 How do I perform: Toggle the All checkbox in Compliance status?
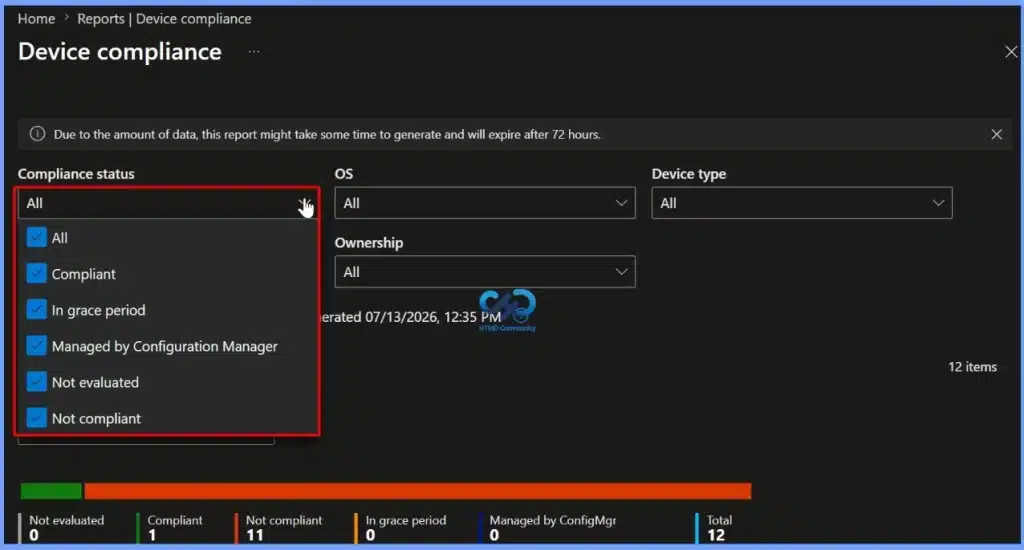click(37, 237)
